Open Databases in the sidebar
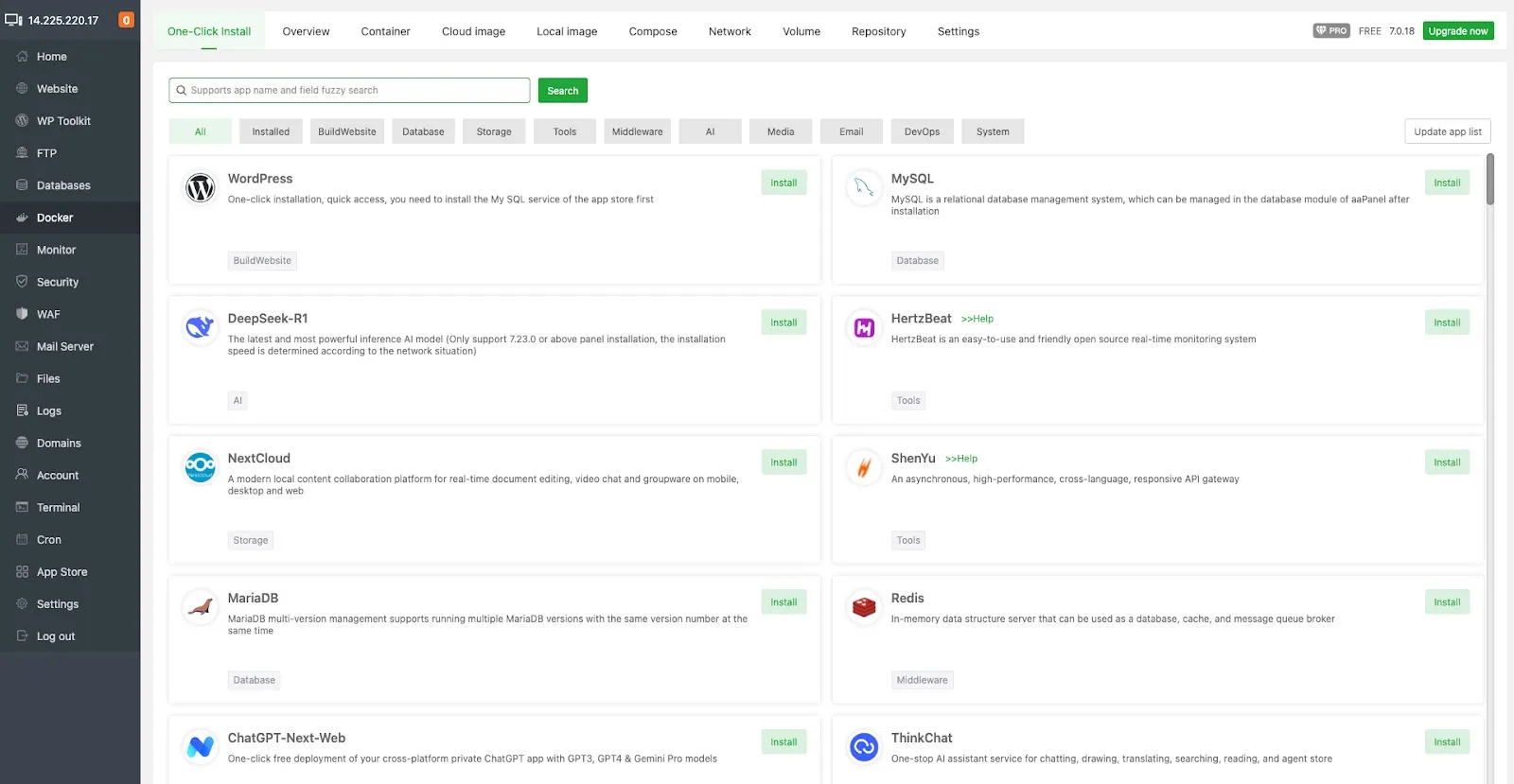 (70, 185)
